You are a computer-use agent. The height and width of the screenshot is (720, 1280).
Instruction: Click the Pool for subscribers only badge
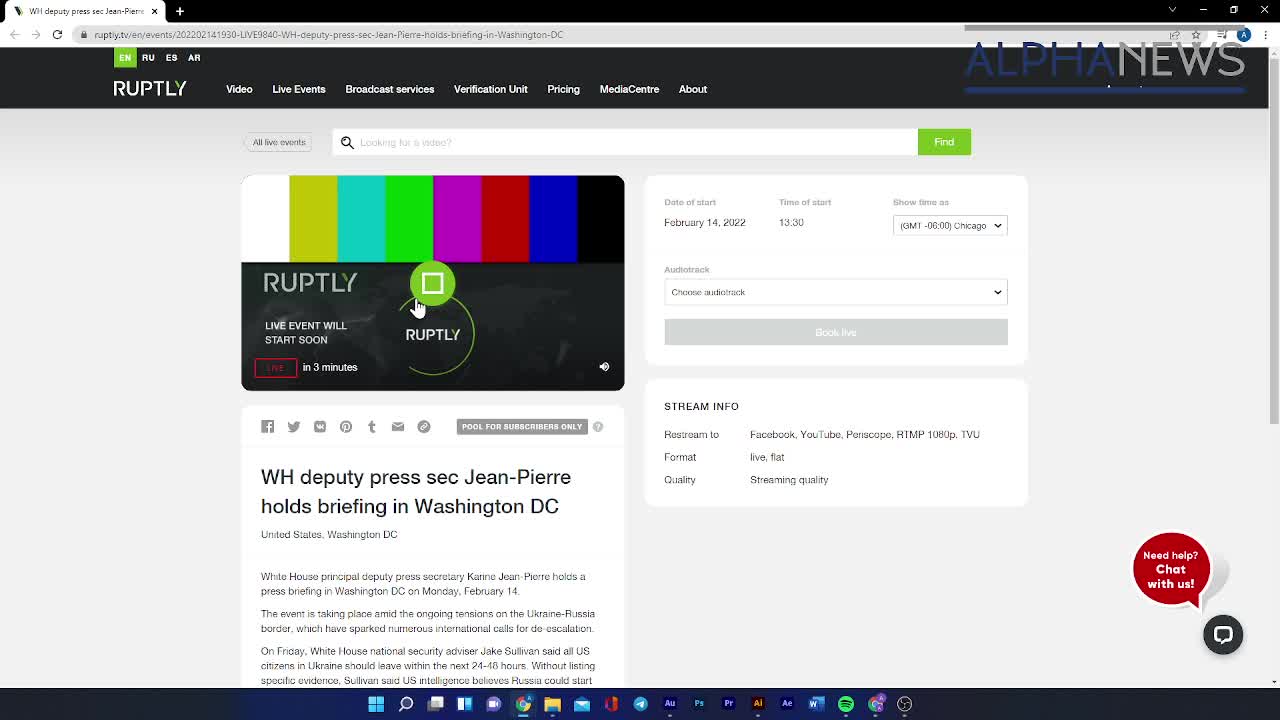pyautogui.click(x=522, y=427)
